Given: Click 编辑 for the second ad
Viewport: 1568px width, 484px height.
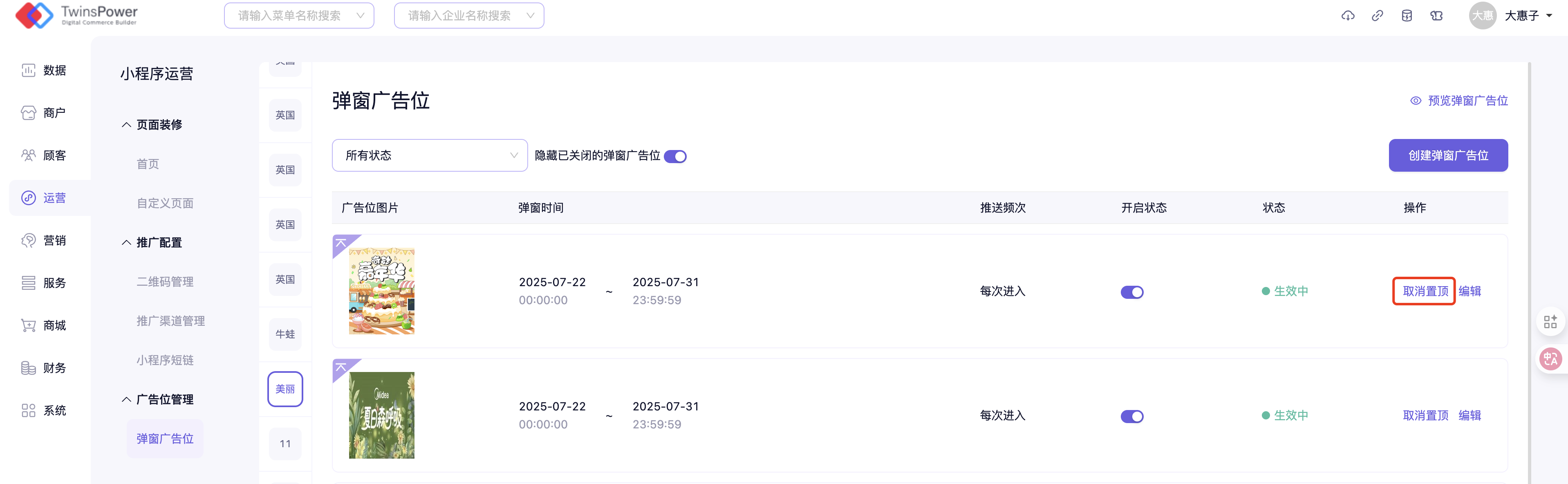Looking at the screenshot, I should point(1469,415).
